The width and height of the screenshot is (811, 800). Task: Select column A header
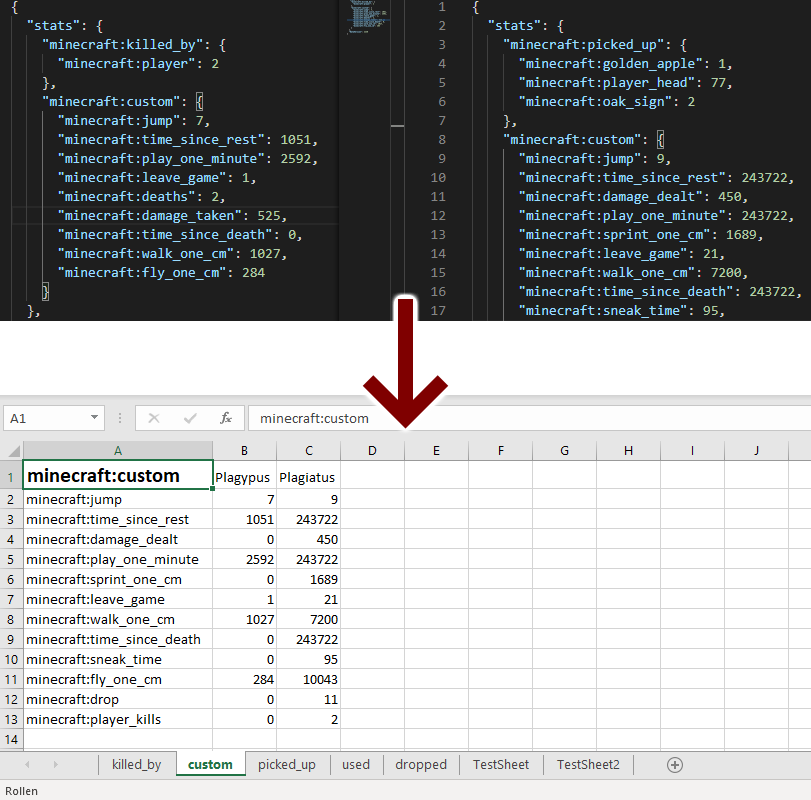coord(118,450)
